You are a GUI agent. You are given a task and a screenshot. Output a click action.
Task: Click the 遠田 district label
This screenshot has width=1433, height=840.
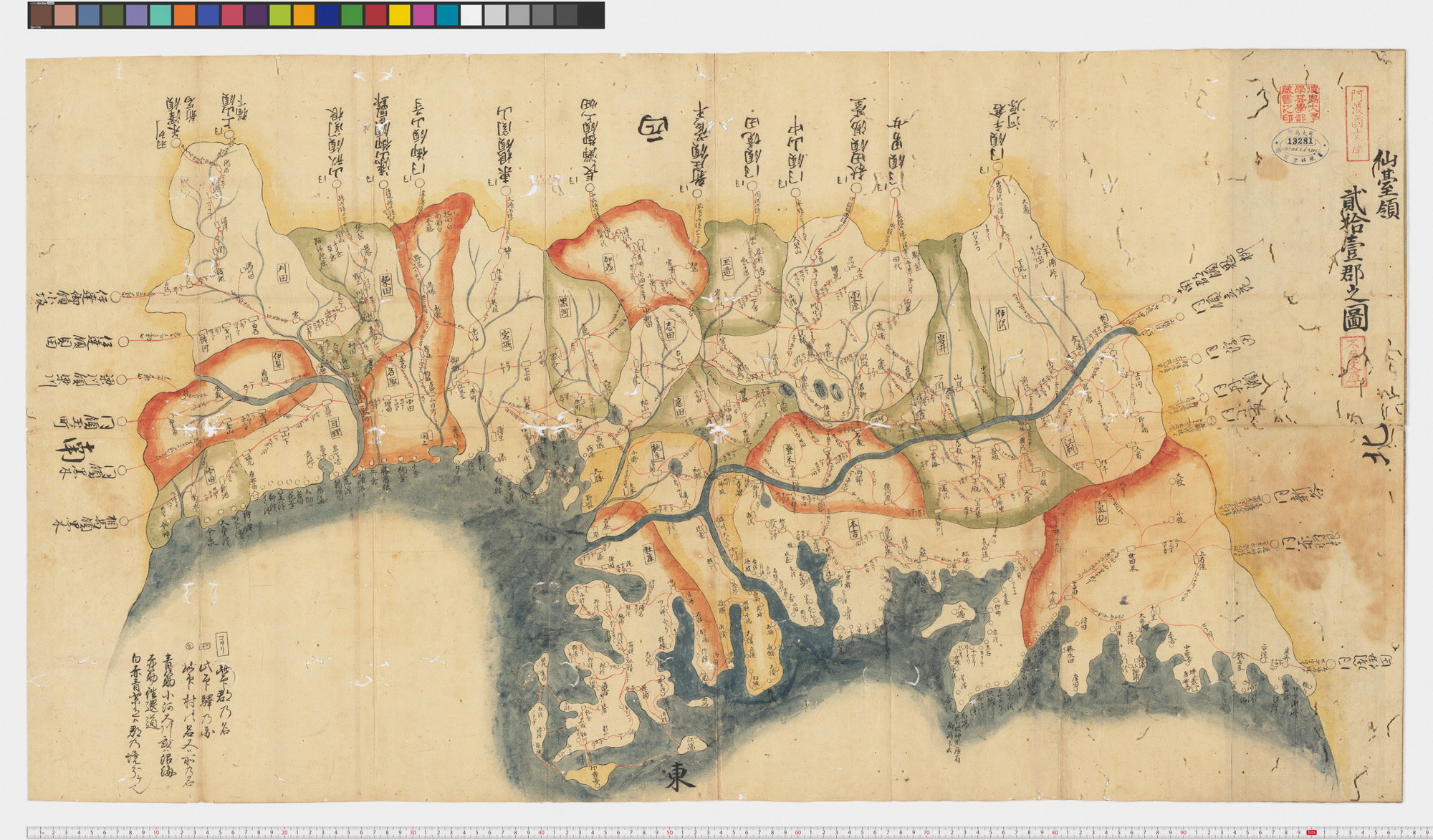click(x=680, y=407)
